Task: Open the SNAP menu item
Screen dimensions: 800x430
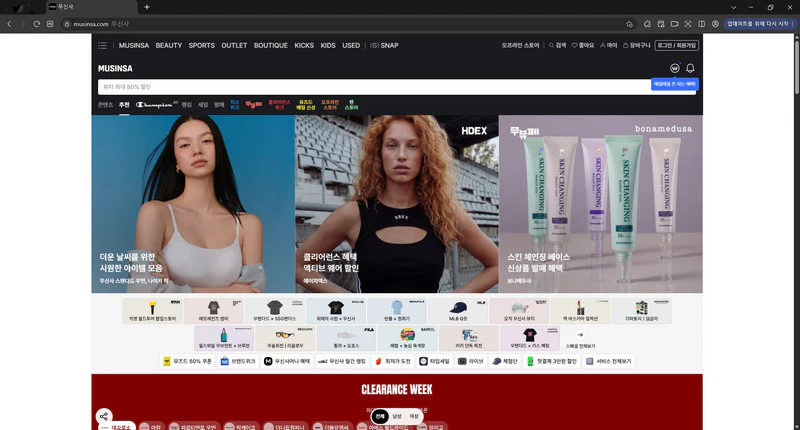Action: coord(385,45)
